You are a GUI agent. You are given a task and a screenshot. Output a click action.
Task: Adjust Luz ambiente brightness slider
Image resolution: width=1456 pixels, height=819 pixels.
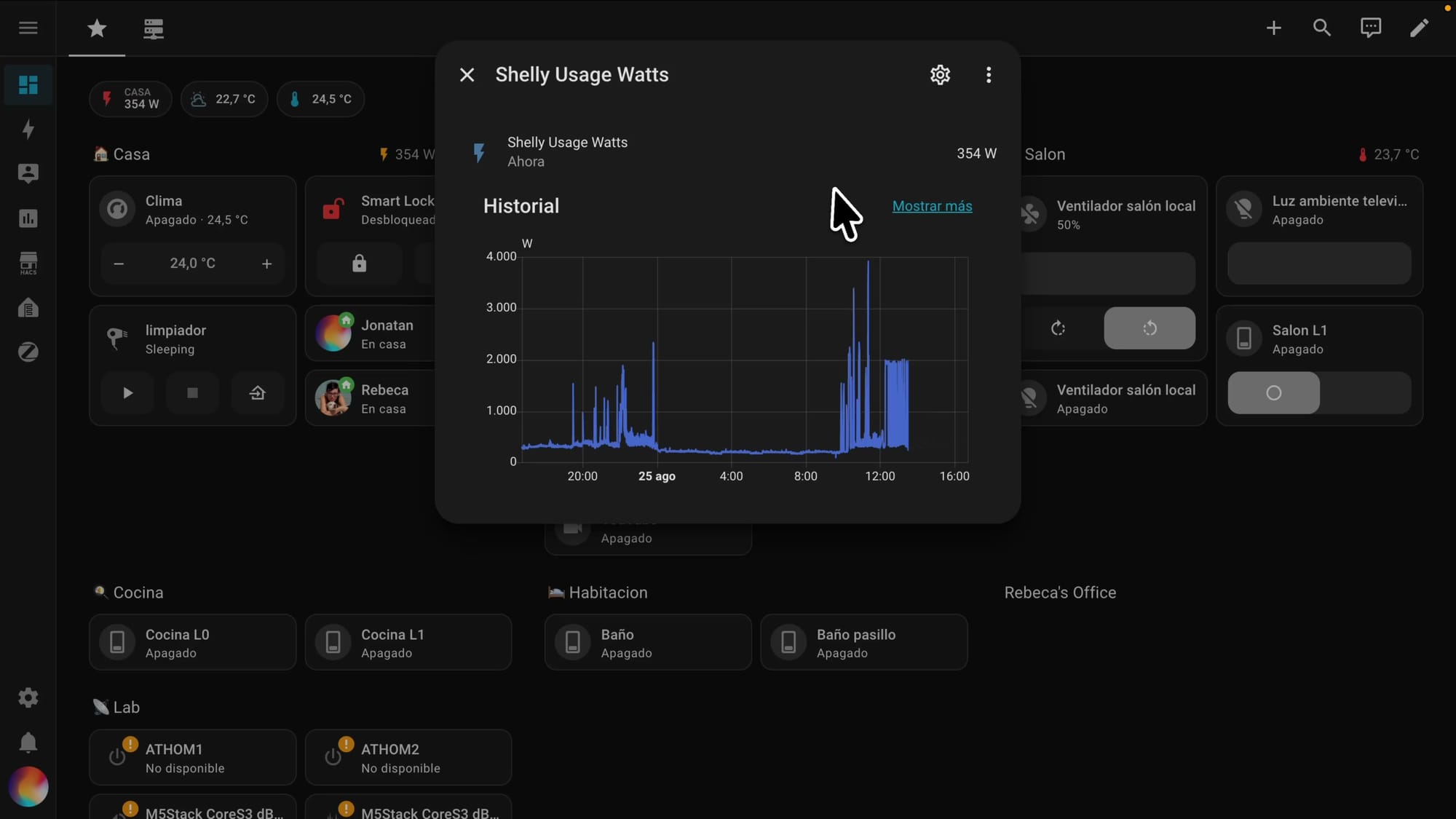[1319, 264]
